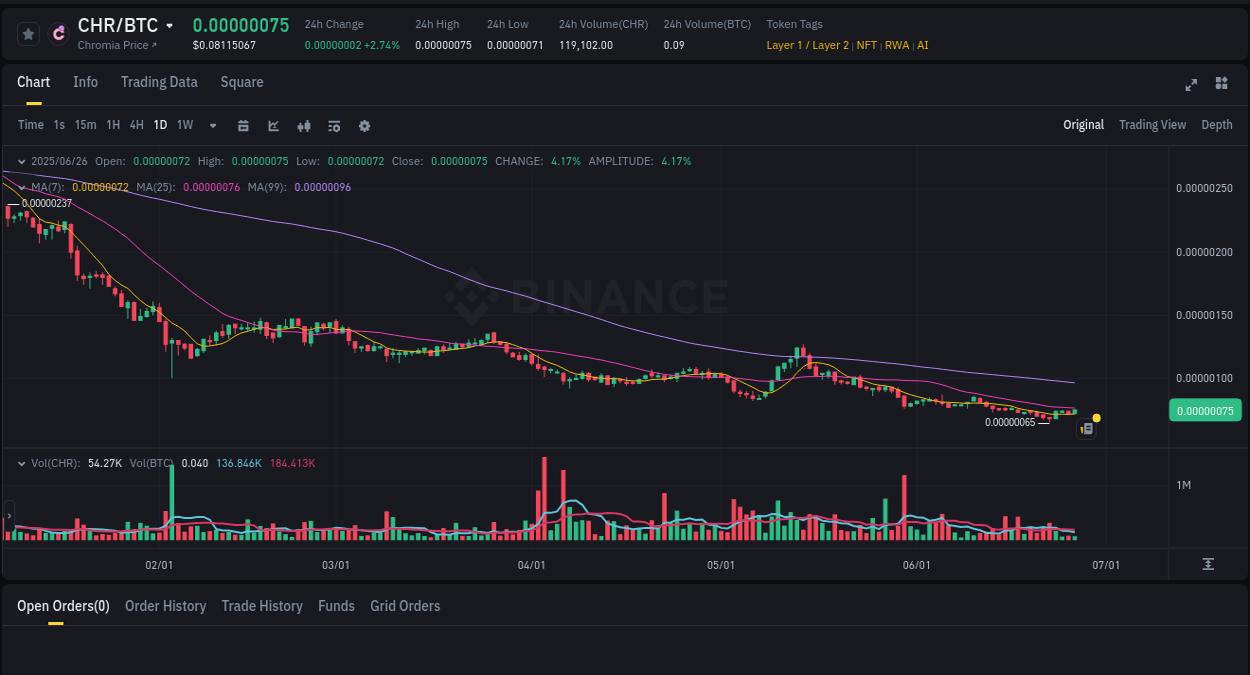Viewport: 1250px width, 675px height.
Task: Open the date range picker icon
Action: click(243, 125)
